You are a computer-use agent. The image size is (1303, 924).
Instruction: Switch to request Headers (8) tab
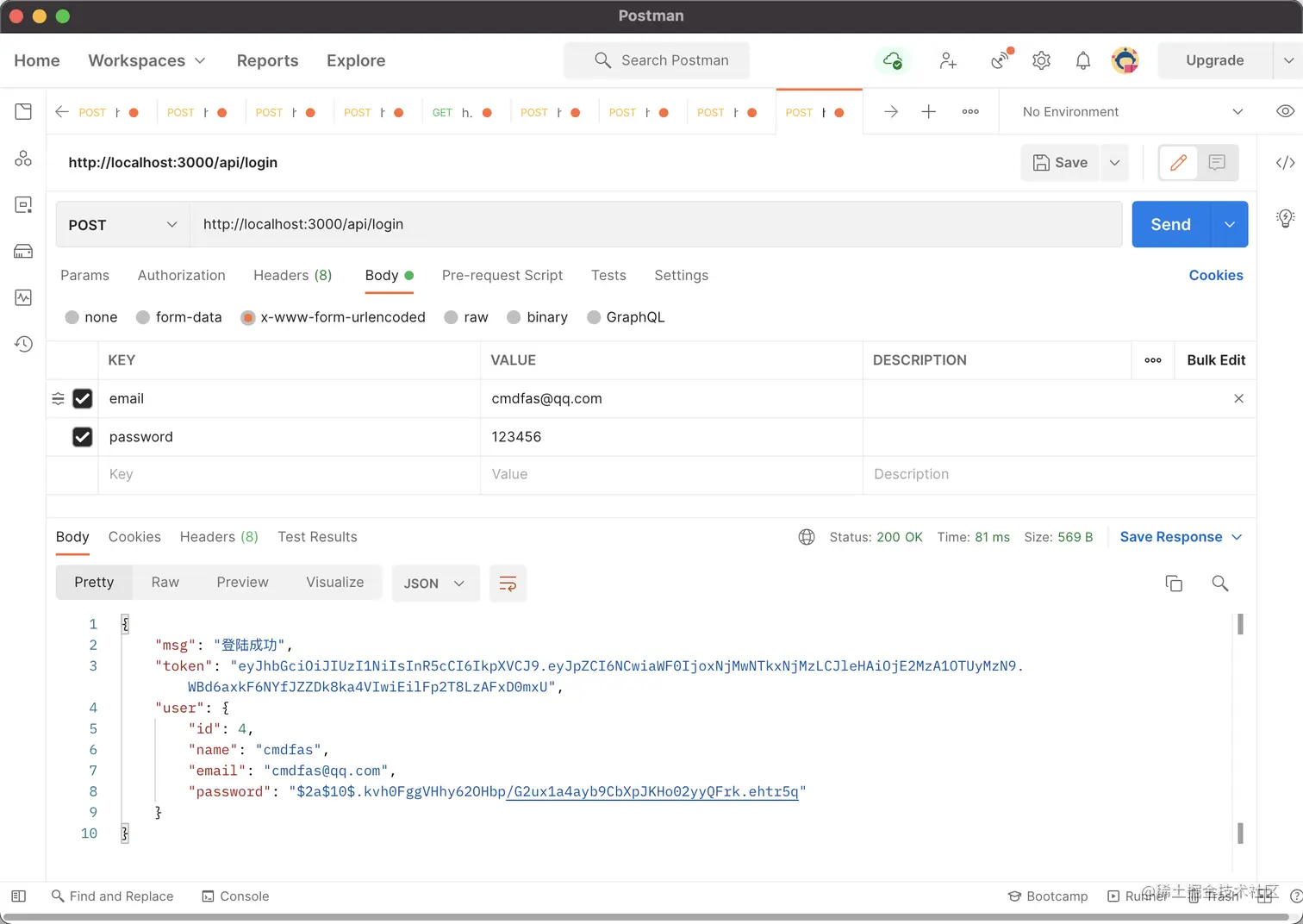292,275
